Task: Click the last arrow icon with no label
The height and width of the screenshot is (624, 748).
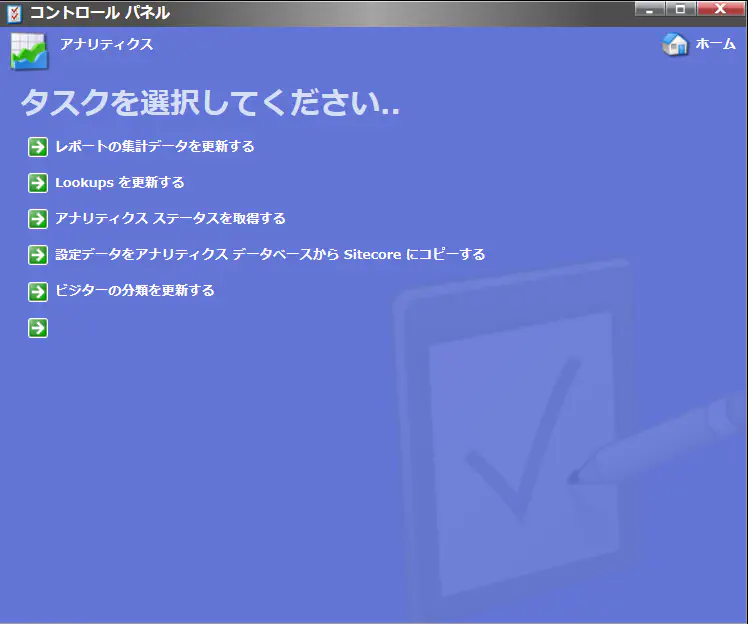Action: coord(38,328)
